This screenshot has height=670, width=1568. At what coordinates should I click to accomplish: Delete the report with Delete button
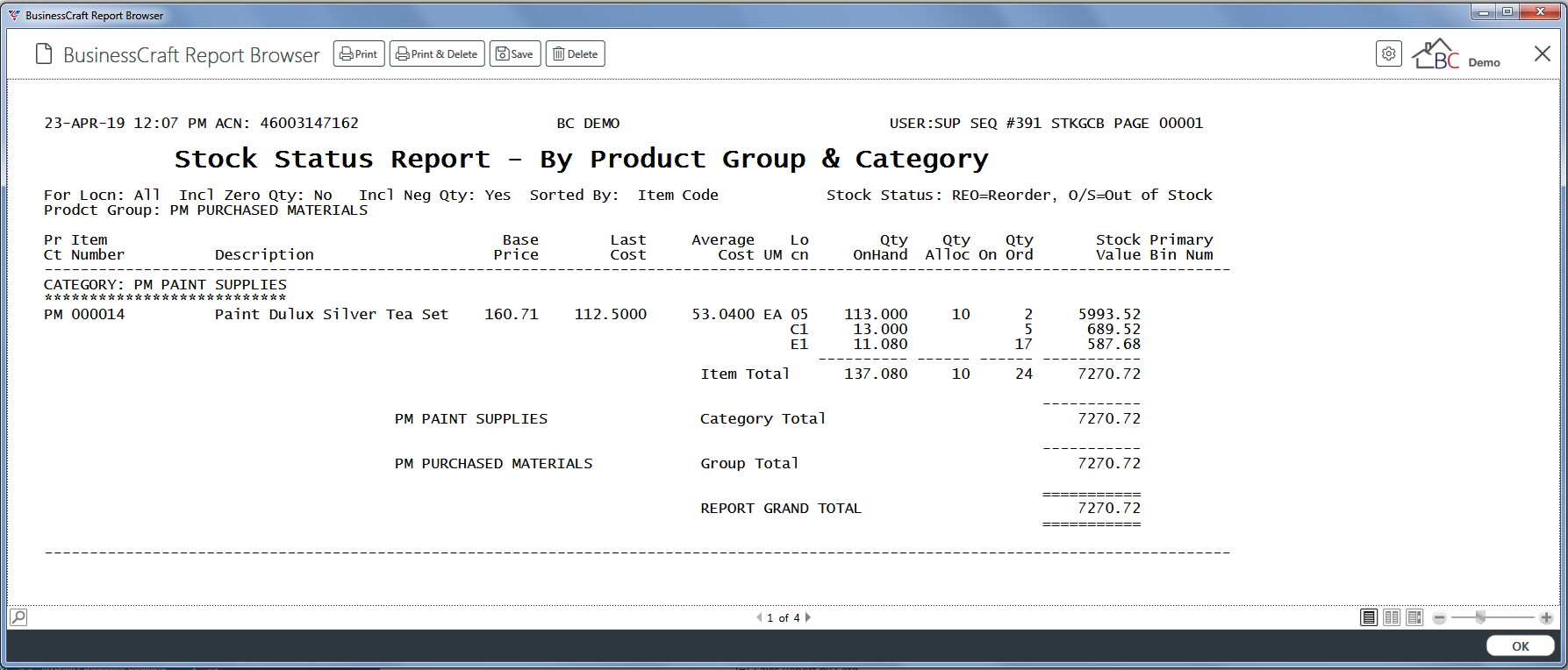click(x=576, y=53)
